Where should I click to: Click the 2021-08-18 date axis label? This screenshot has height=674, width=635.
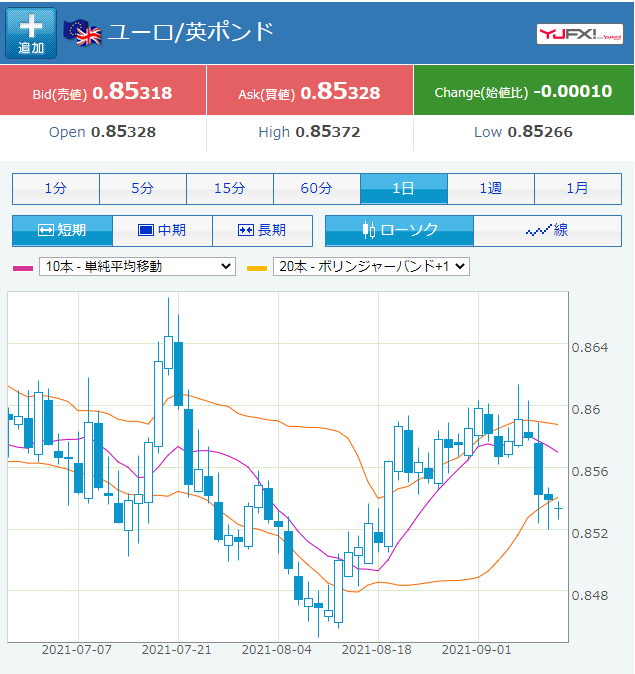click(377, 649)
